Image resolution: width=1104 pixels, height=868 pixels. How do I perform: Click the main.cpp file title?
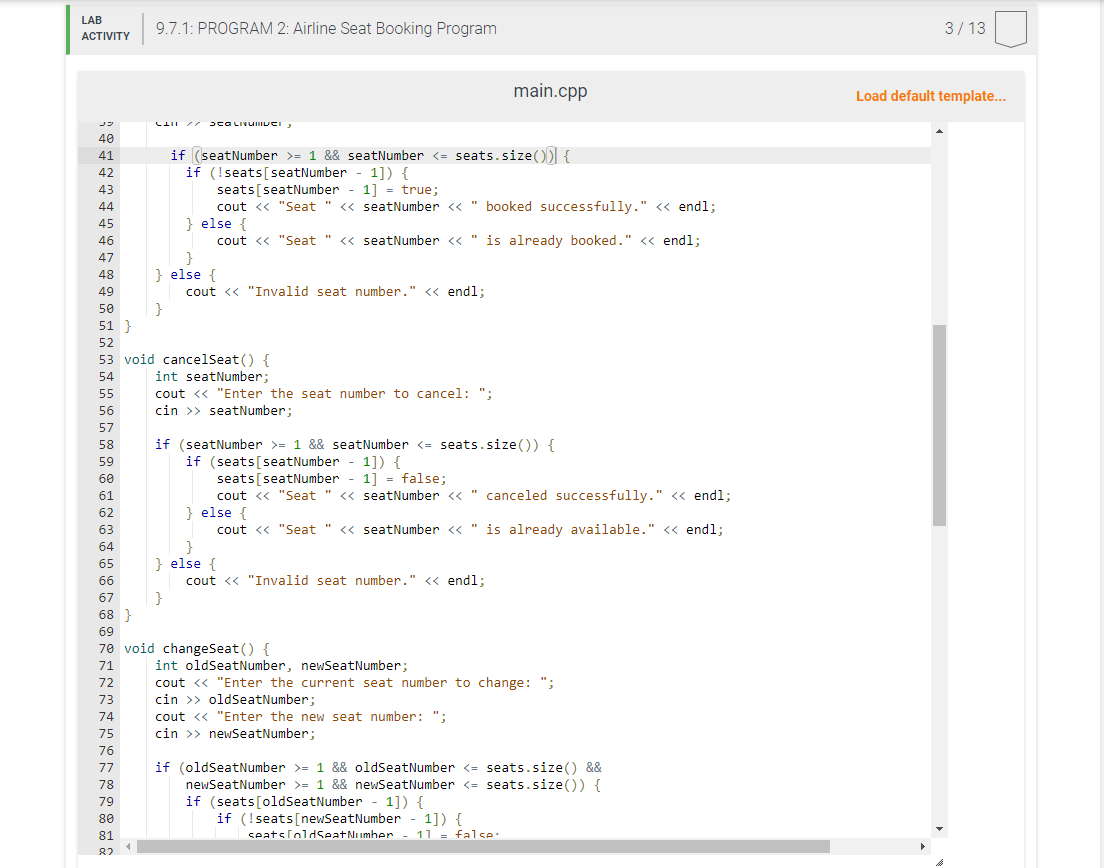[550, 92]
